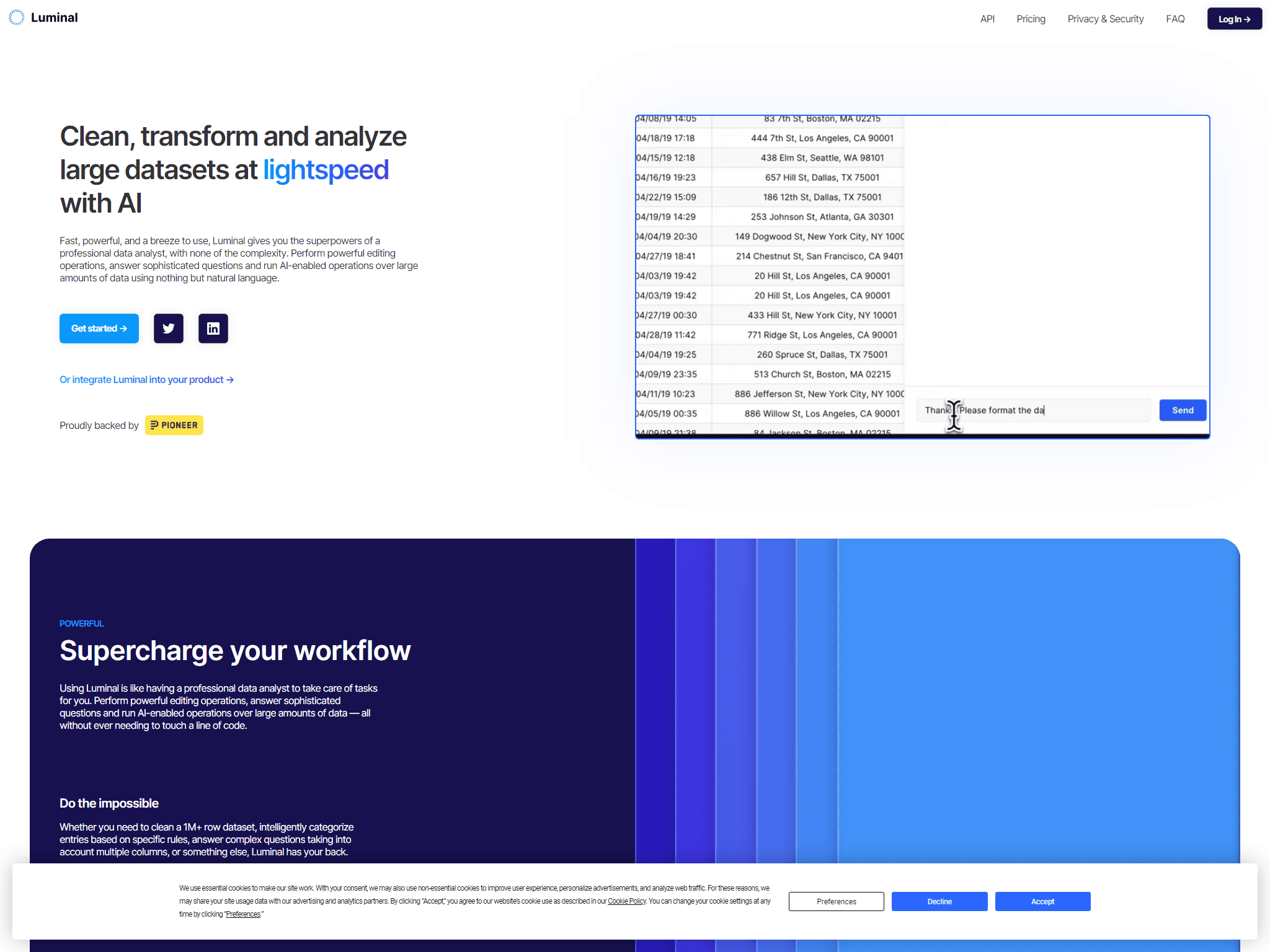Open cookie Preferences button
Screen dimensions: 1270x952
coord(836,901)
